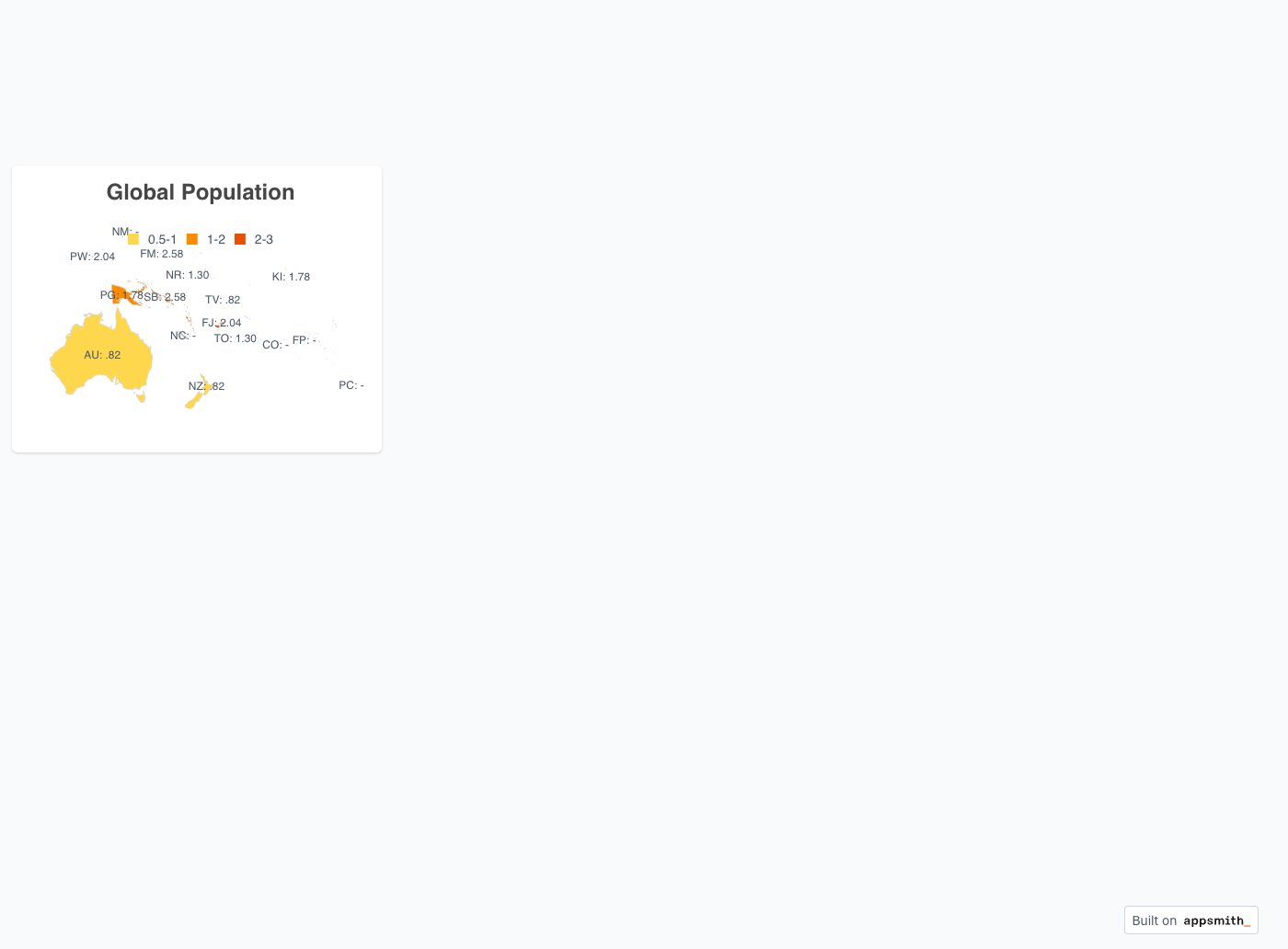Click the PC: - label

[x=351, y=385]
